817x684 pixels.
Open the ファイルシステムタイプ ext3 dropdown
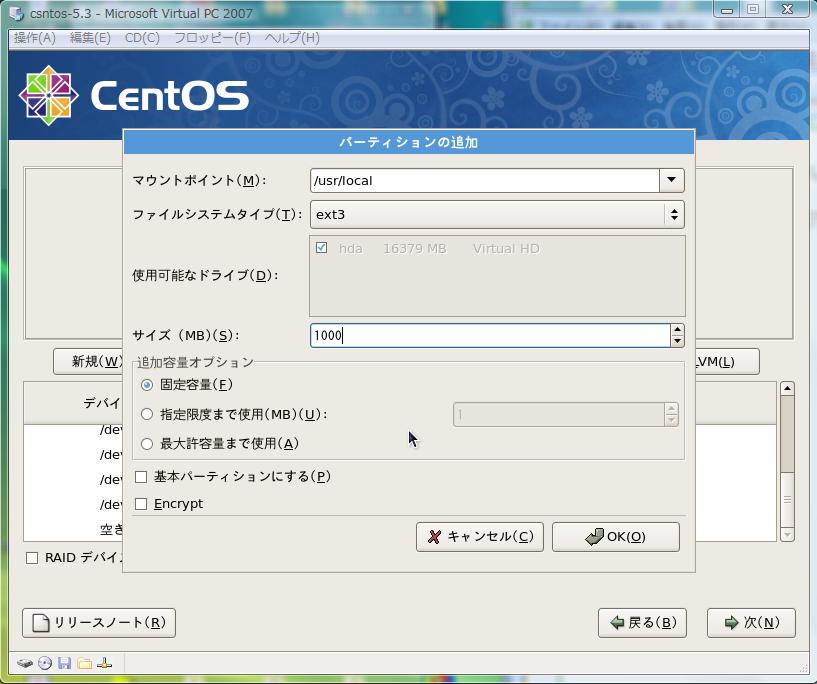(x=497, y=215)
